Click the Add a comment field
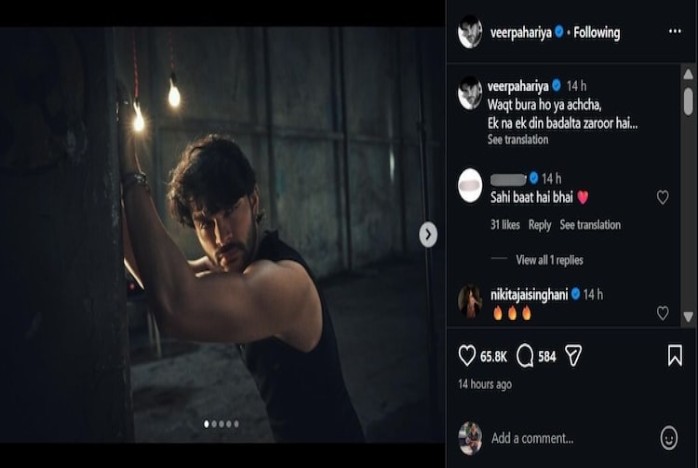Image resolution: width=698 pixels, height=468 pixels. point(560,438)
